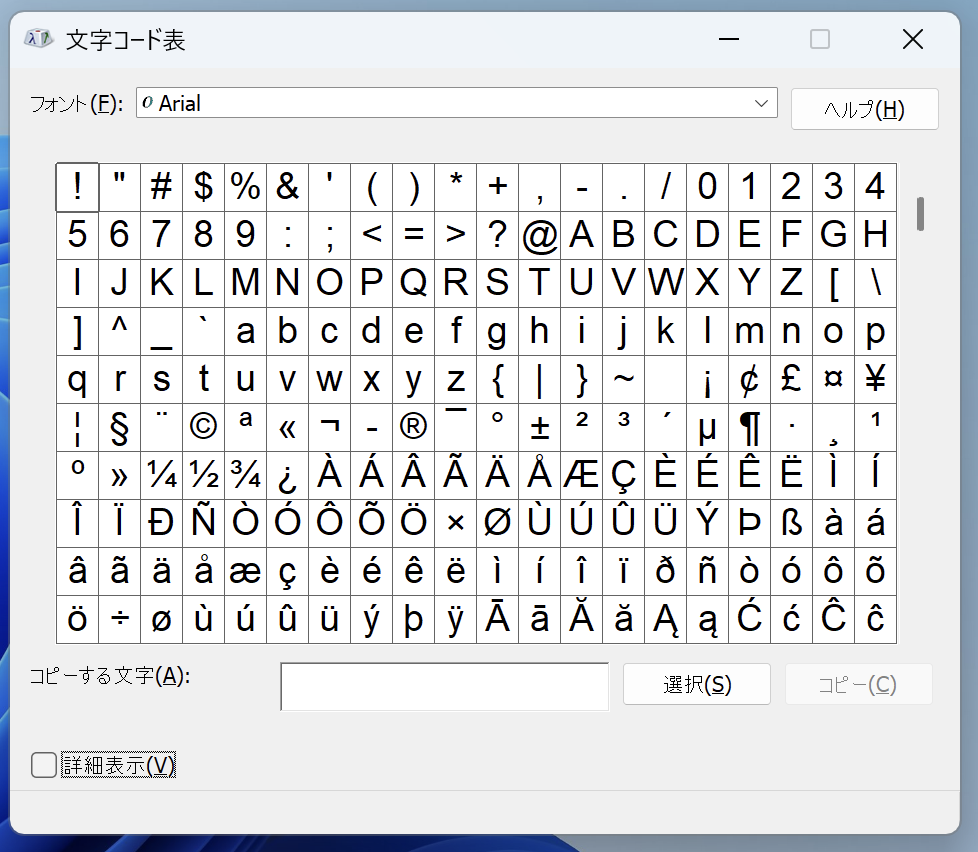Select the copyright © symbol in the grid

203,427
